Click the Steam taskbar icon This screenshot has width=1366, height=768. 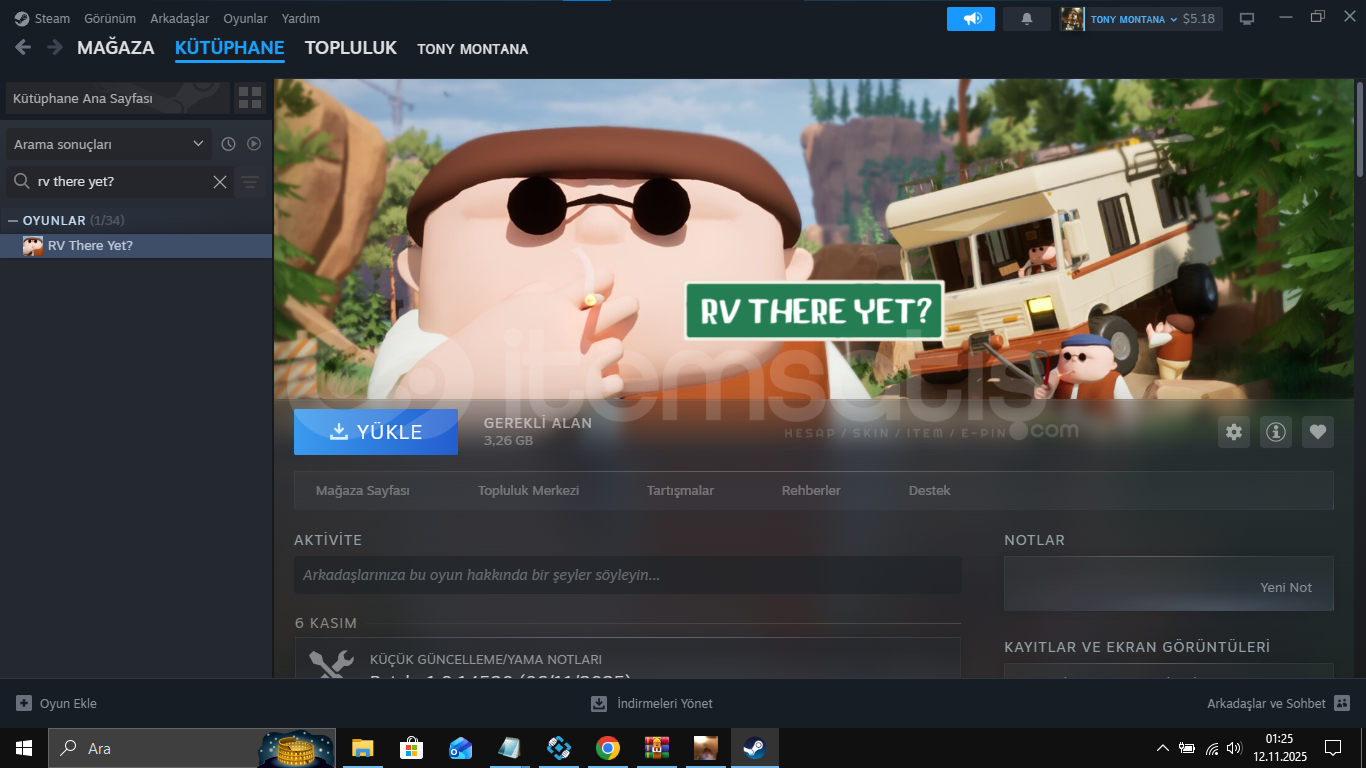coord(754,748)
